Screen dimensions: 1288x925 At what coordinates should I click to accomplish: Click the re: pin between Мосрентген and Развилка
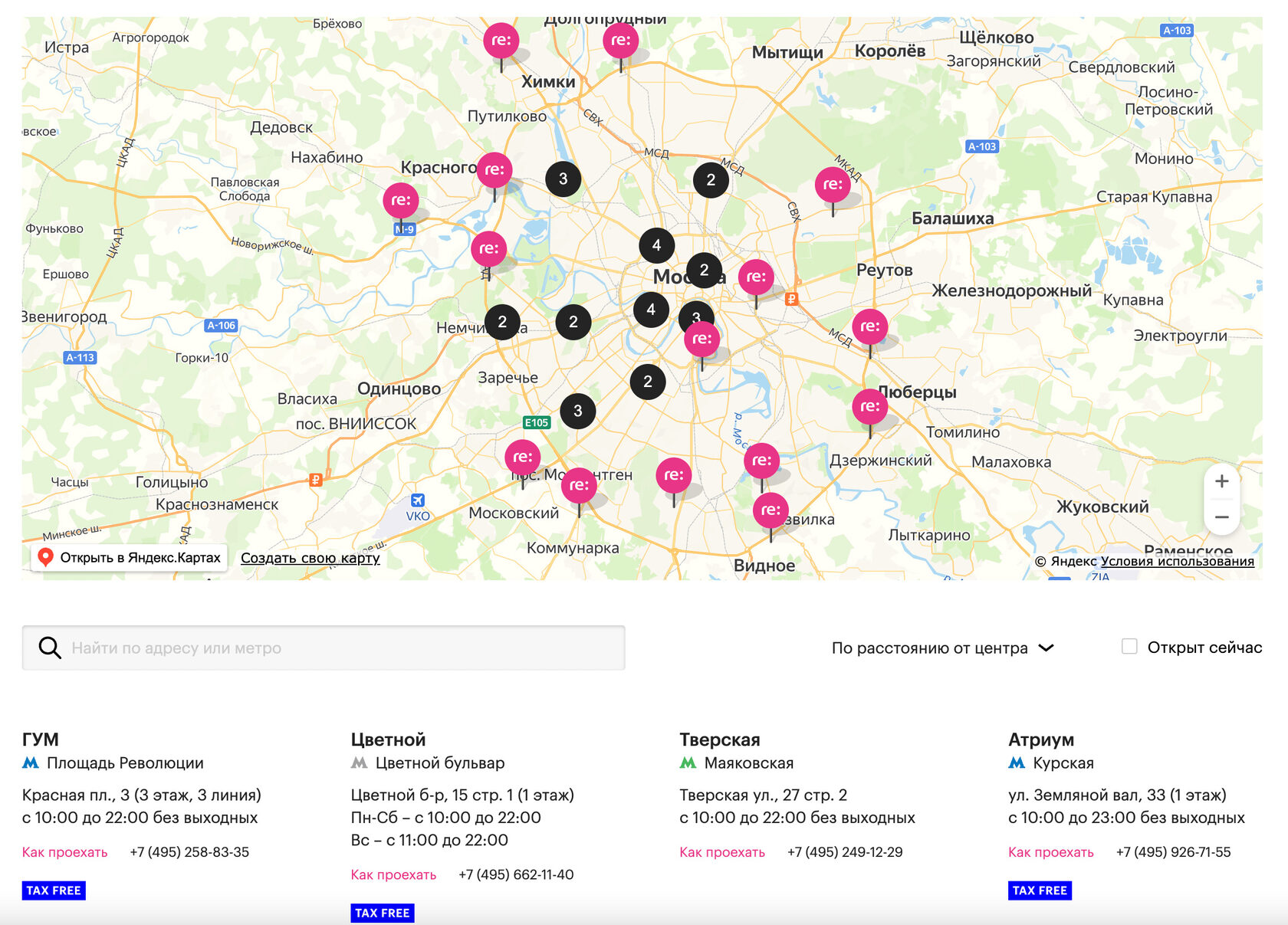tap(674, 475)
